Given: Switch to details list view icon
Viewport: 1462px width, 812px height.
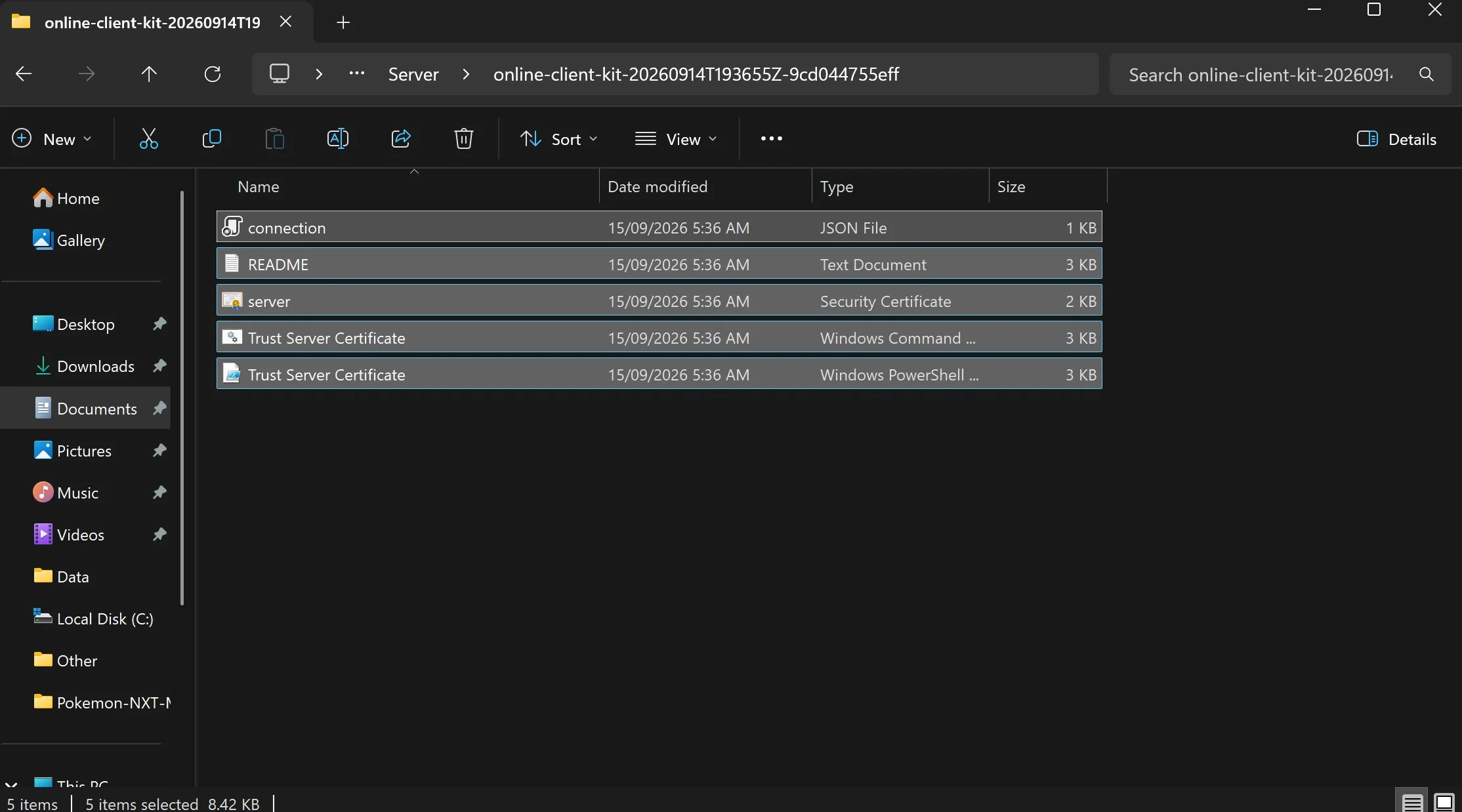Looking at the screenshot, I should tap(1412, 802).
